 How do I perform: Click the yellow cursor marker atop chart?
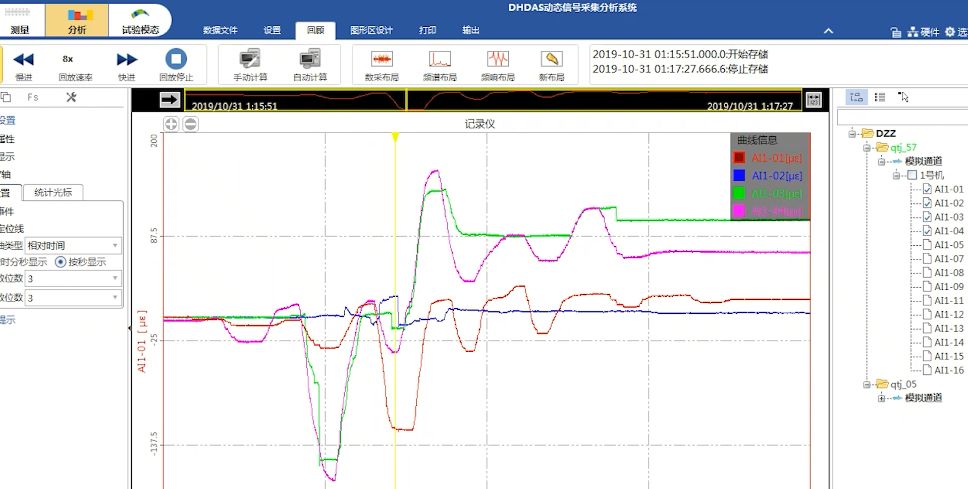click(x=396, y=136)
